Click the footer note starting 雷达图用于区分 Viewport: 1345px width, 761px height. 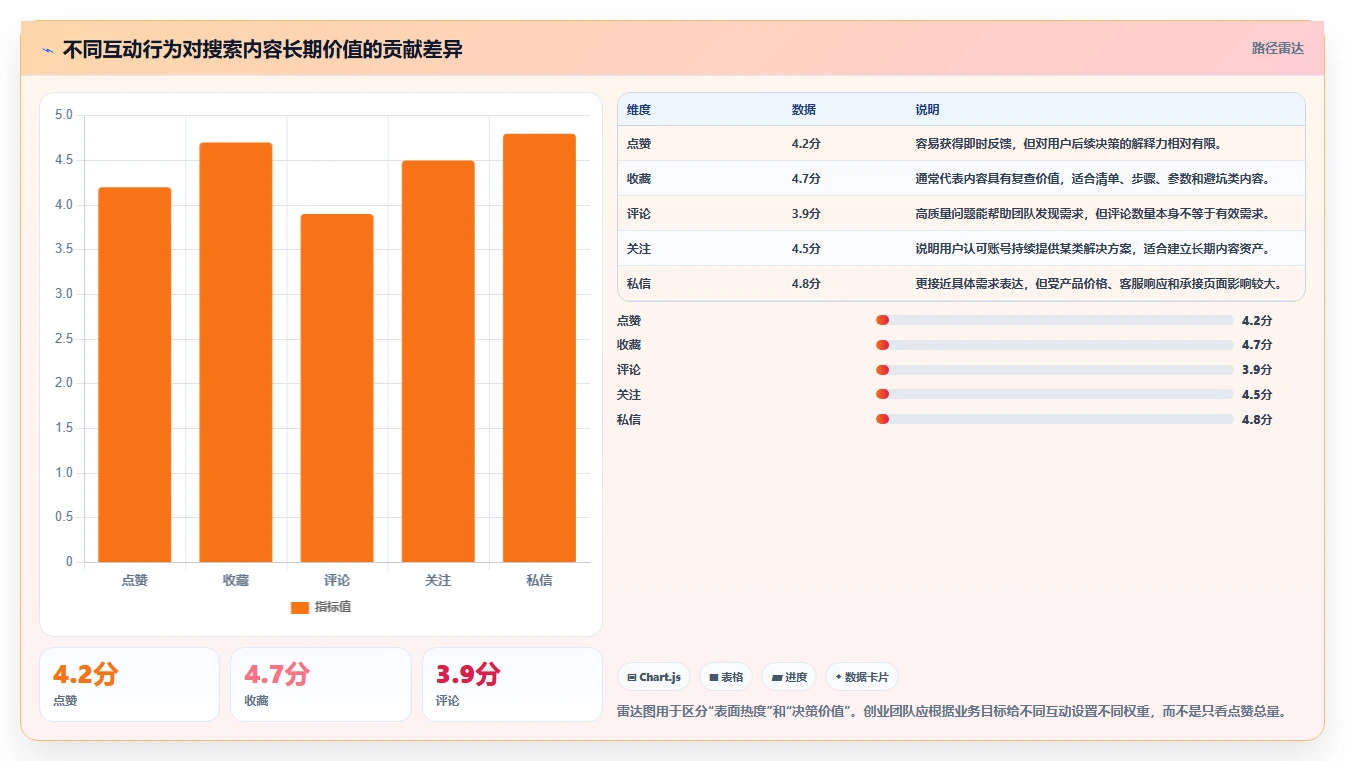(x=952, y=712)
